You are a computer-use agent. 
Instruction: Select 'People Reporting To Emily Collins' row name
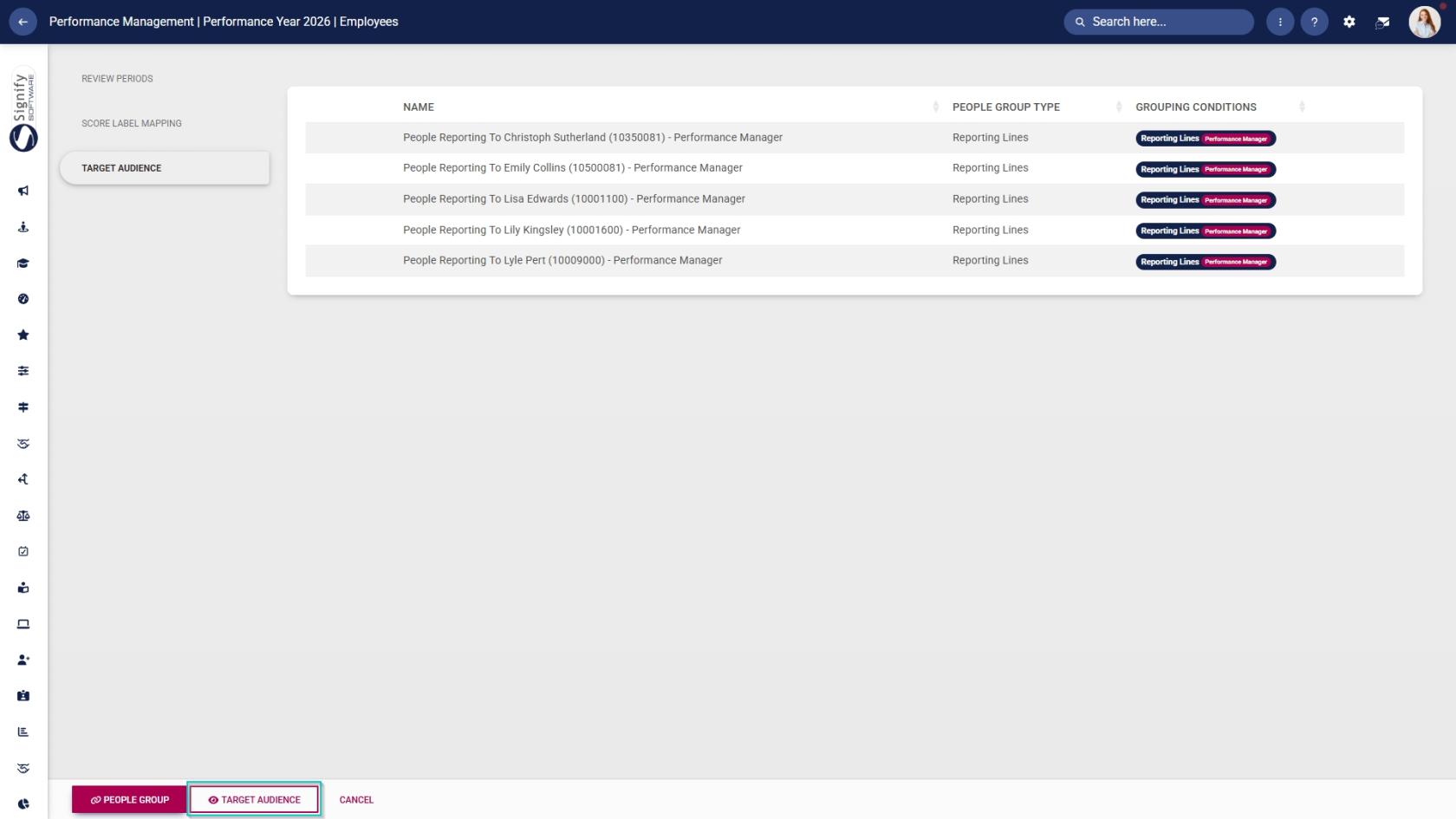click(573, 168)
